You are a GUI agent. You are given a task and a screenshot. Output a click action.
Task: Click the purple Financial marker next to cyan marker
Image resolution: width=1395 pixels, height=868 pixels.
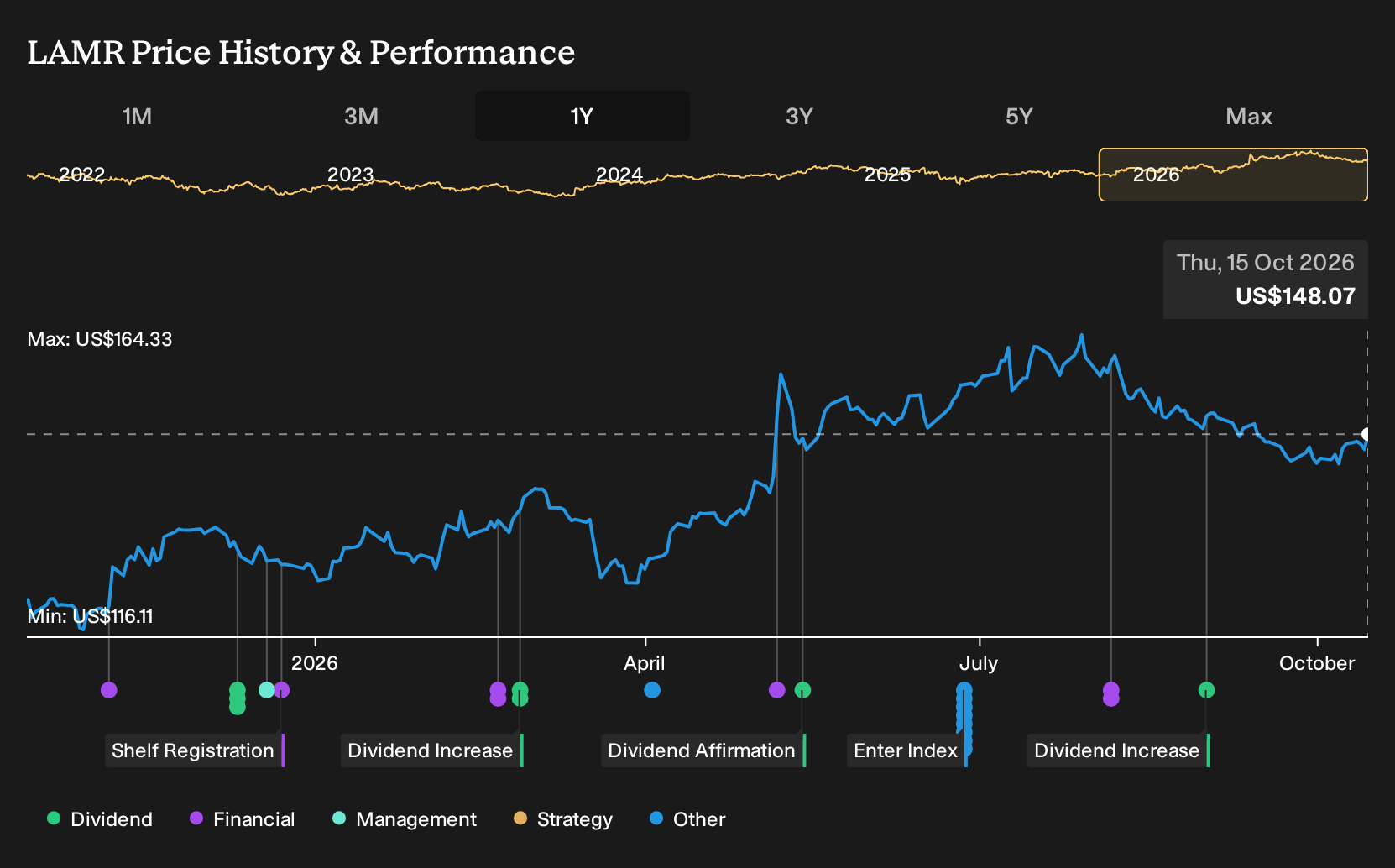point(282,690)
